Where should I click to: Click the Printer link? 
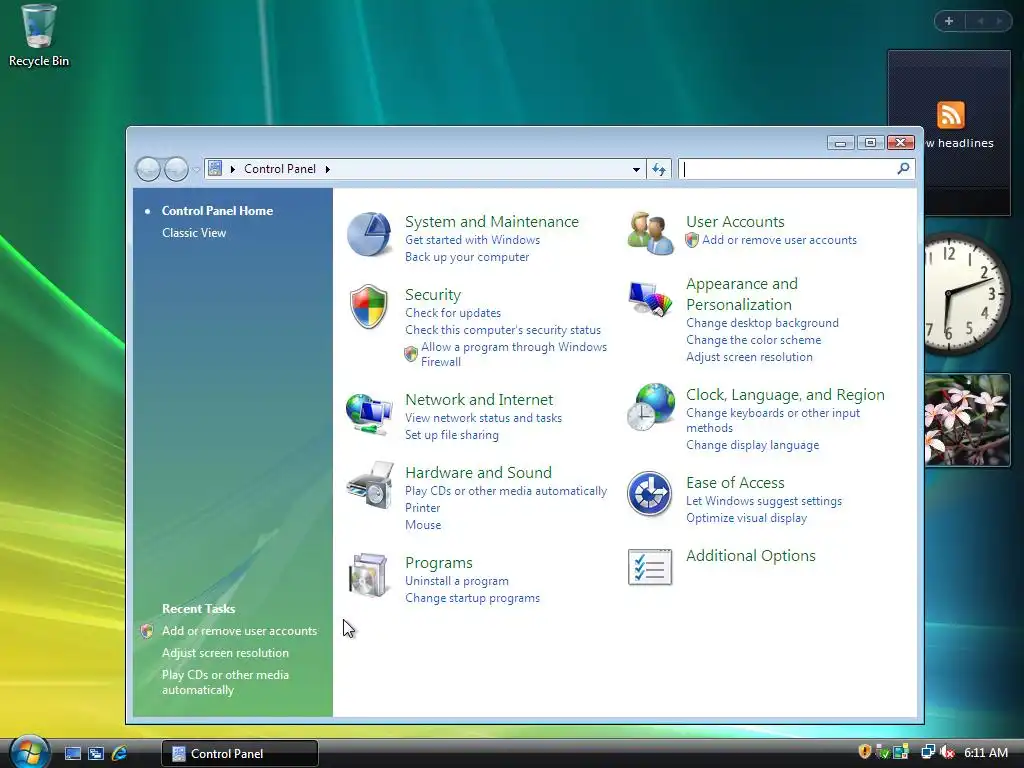pyautogui.click(x=423, y=508)
